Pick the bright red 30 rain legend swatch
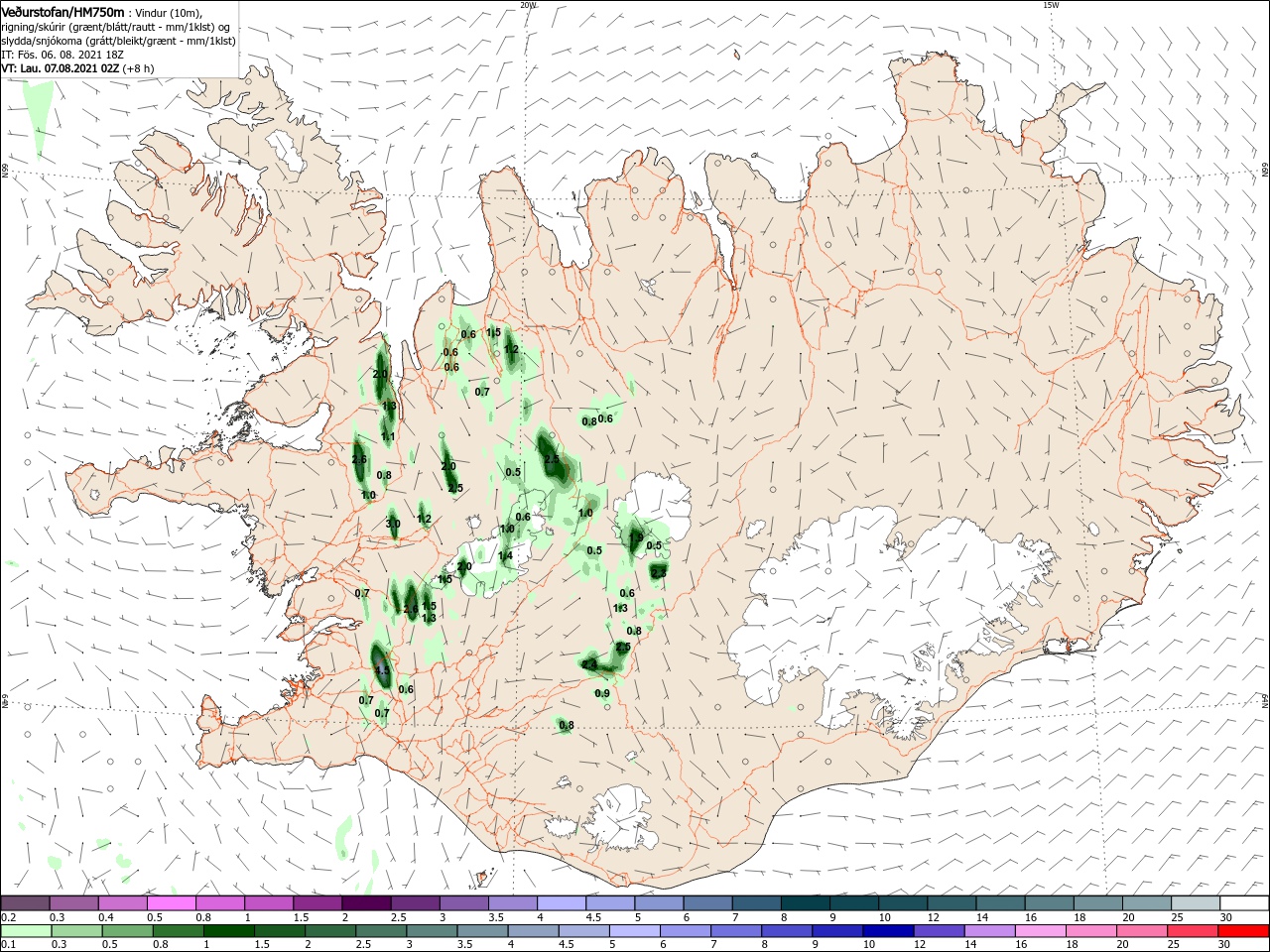This screenshot has height=952, width=1270. (x=1244, y=932)
